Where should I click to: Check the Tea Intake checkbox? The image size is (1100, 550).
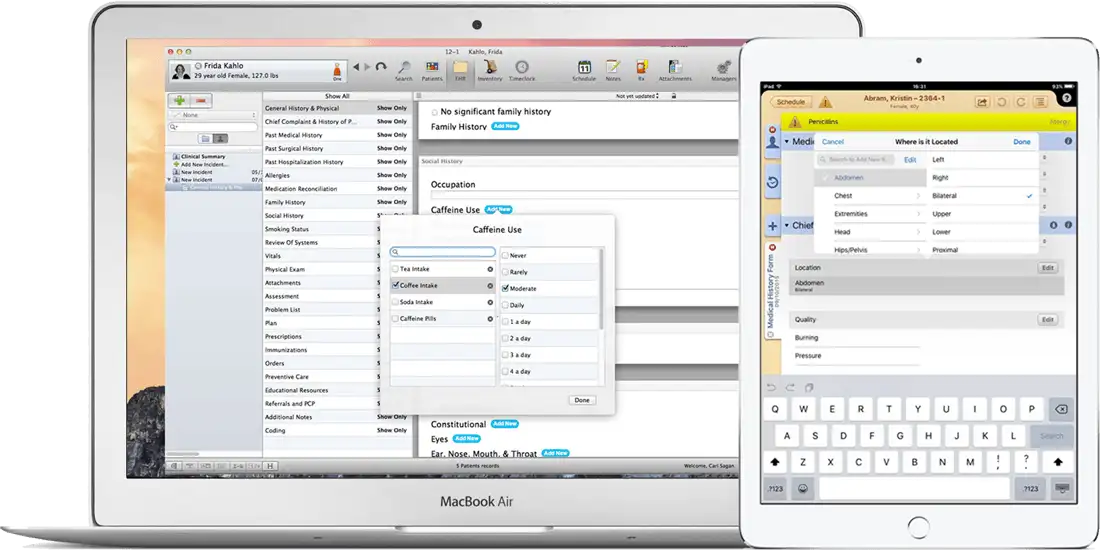click(396, 269)
